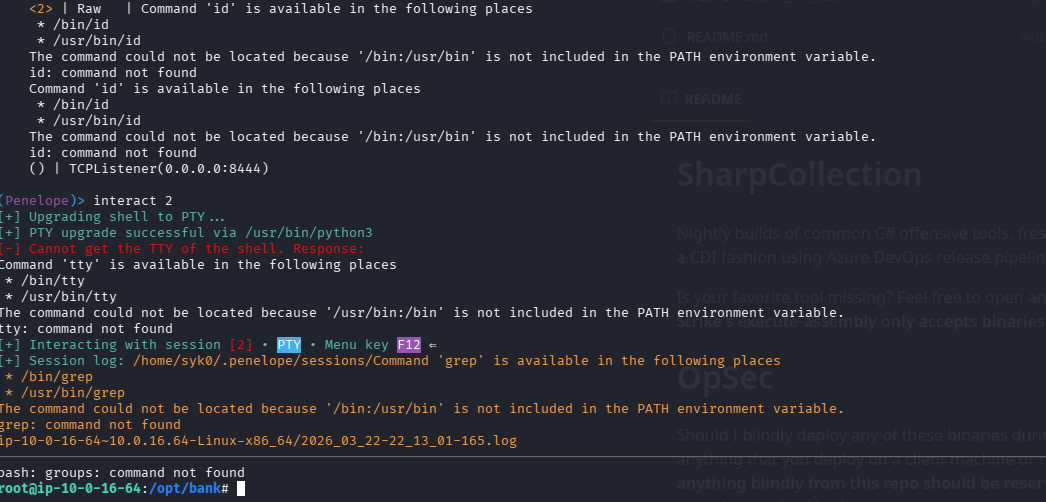This screenshot has height=502, width=1046.
Task: Click the 'bash: groups: command not found' line
Action: 122,473
